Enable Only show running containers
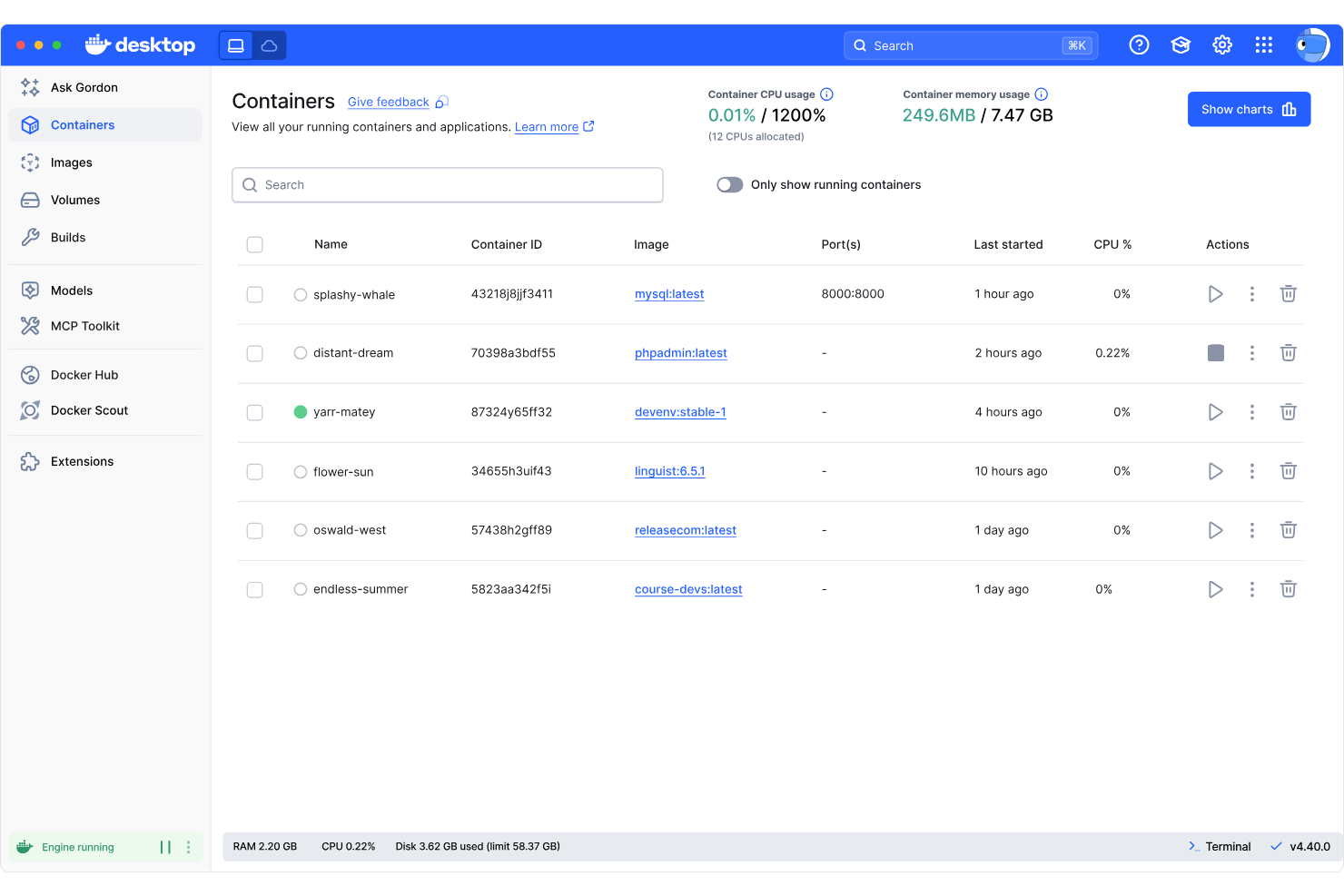Viewport: 1344px width, 896px height. click(x=729, y=184)
